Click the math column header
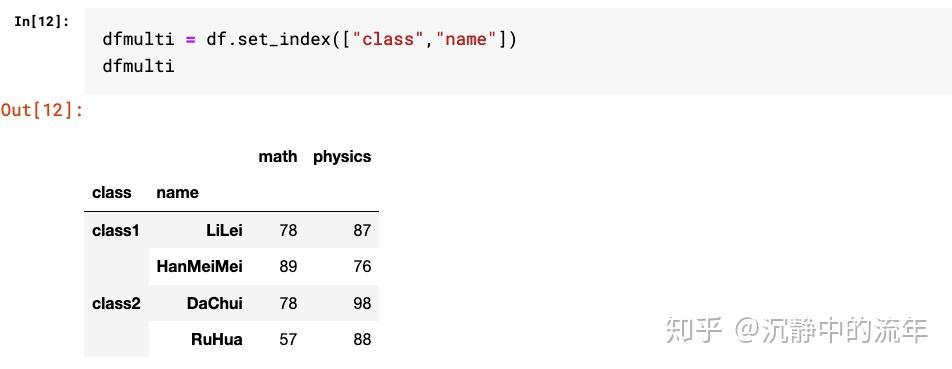Viewport: 952px width, 369px height. tap(277, 157)
